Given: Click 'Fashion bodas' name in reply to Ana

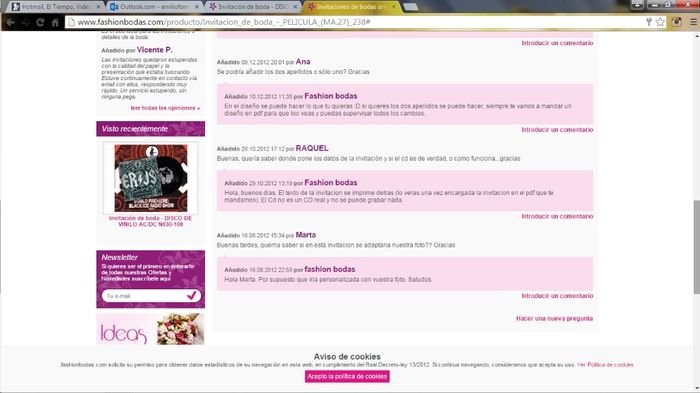Looking at the screenshot, I should click(x=330, y=96).
